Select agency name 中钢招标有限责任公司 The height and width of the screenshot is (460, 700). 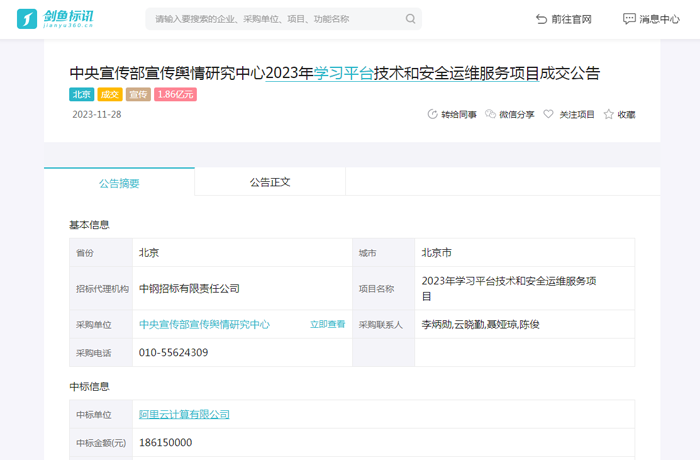pyautogui.click(x=189, y=289)
